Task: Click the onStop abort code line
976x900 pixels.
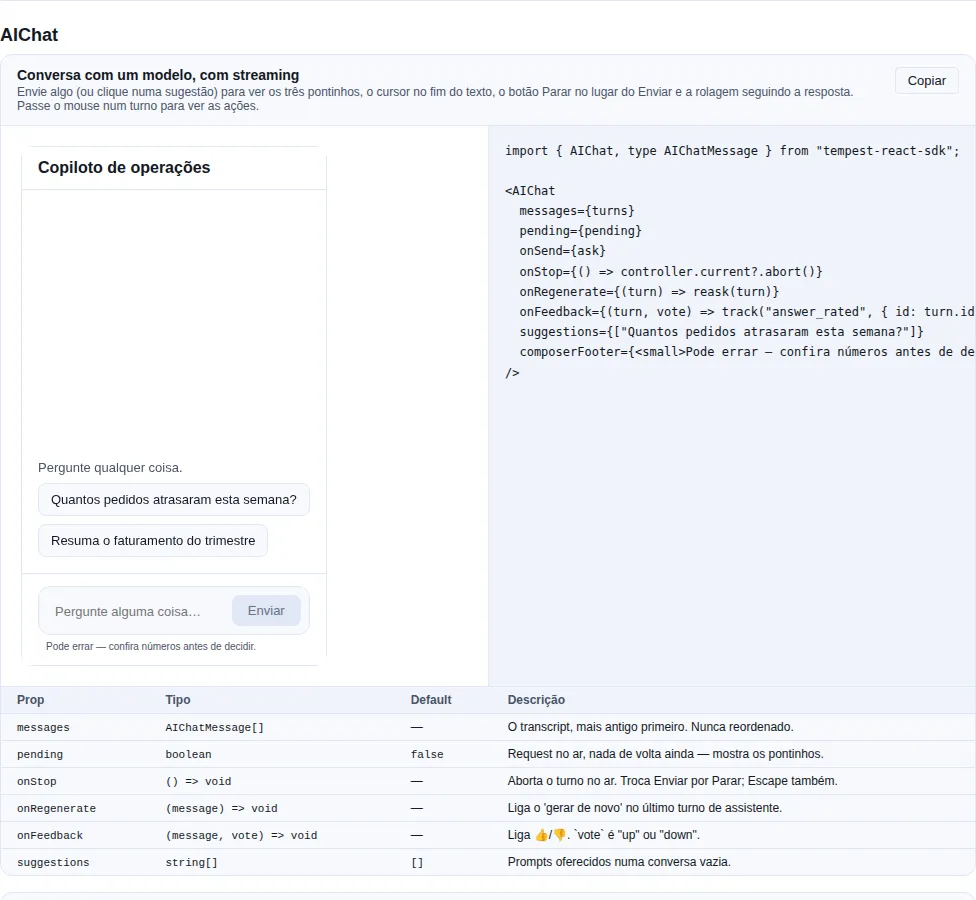Action: pos(670,271)
